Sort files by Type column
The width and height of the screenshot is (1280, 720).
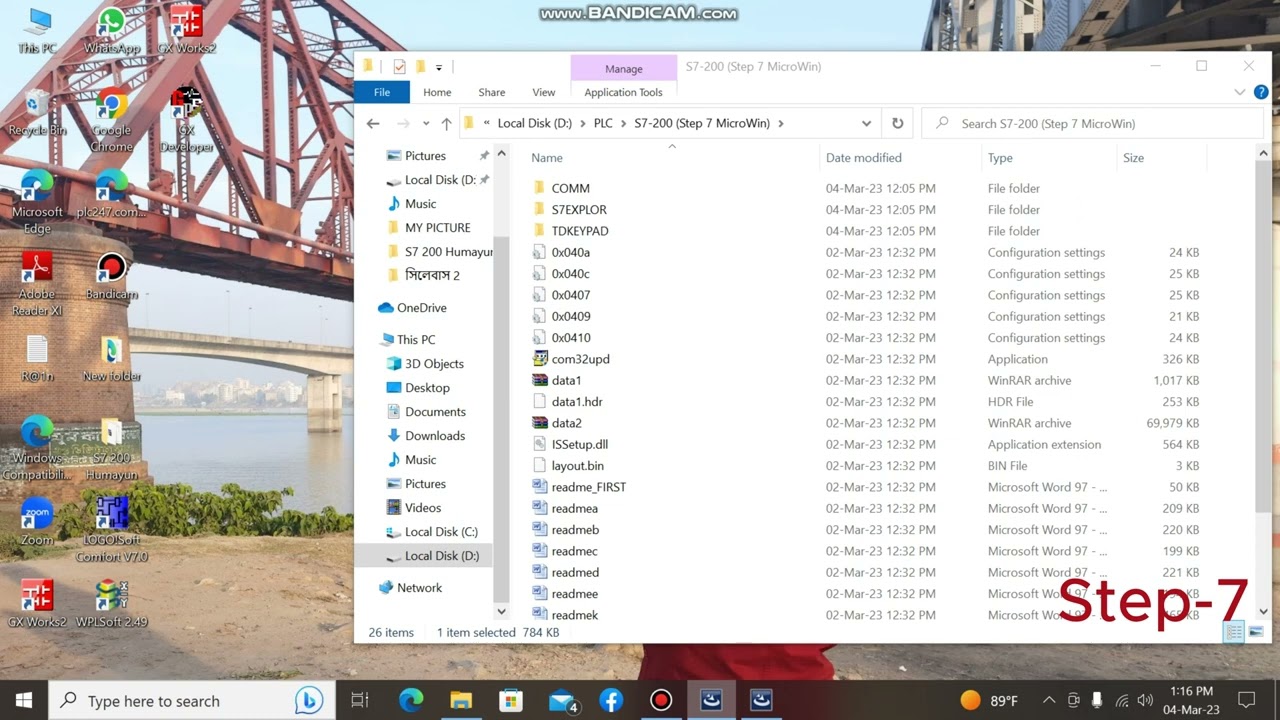click(1000, 158)
